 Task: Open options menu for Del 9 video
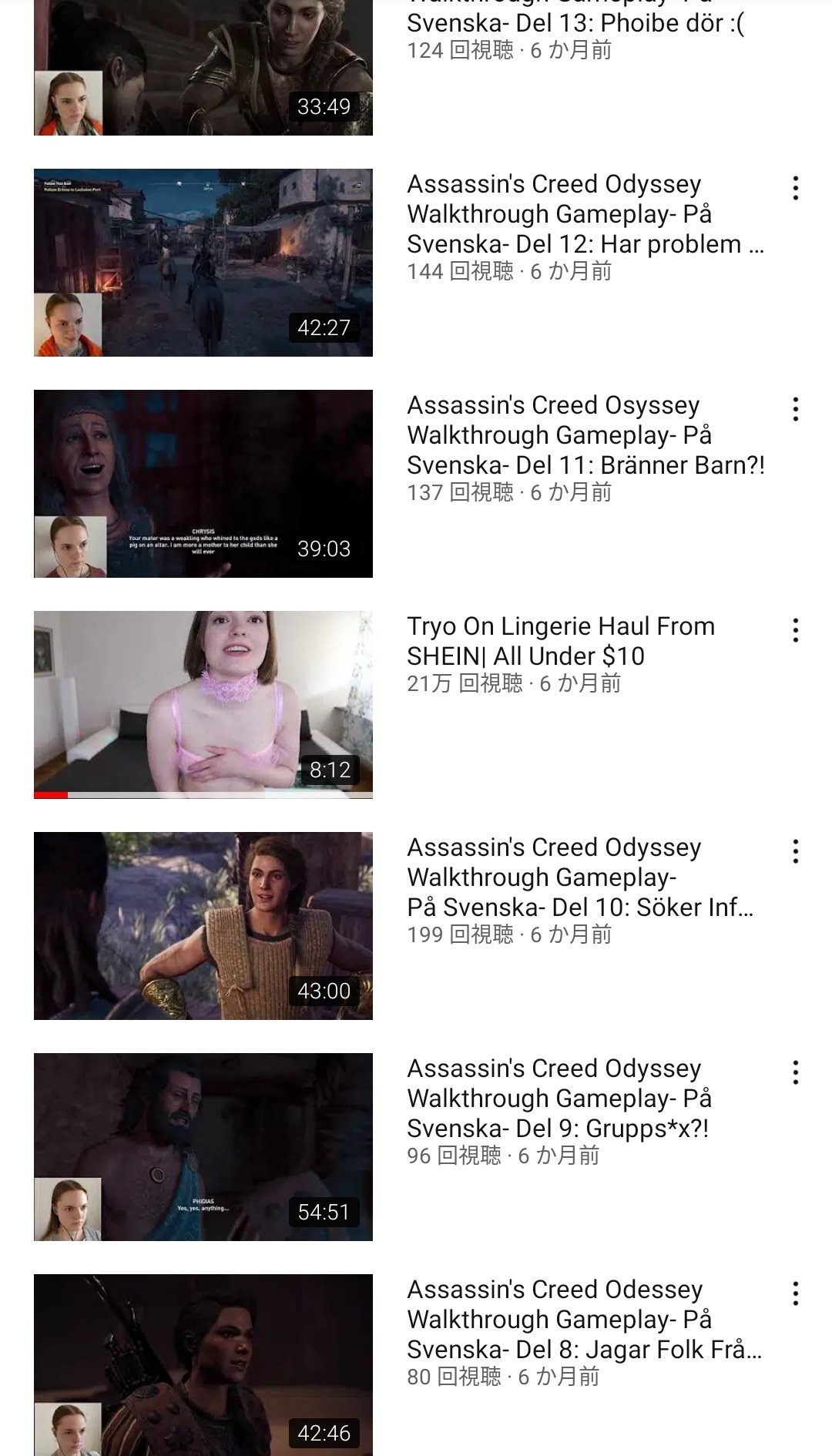tap(795, 1072)
